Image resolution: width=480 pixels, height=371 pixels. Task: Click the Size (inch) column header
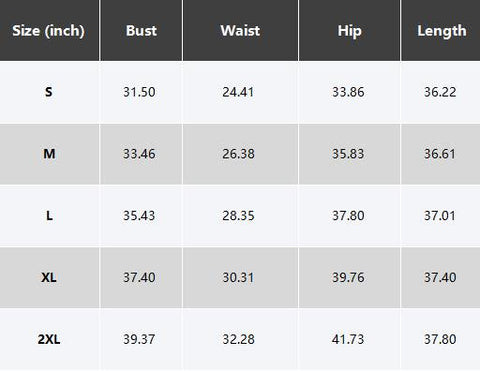(x=49, y=31)
